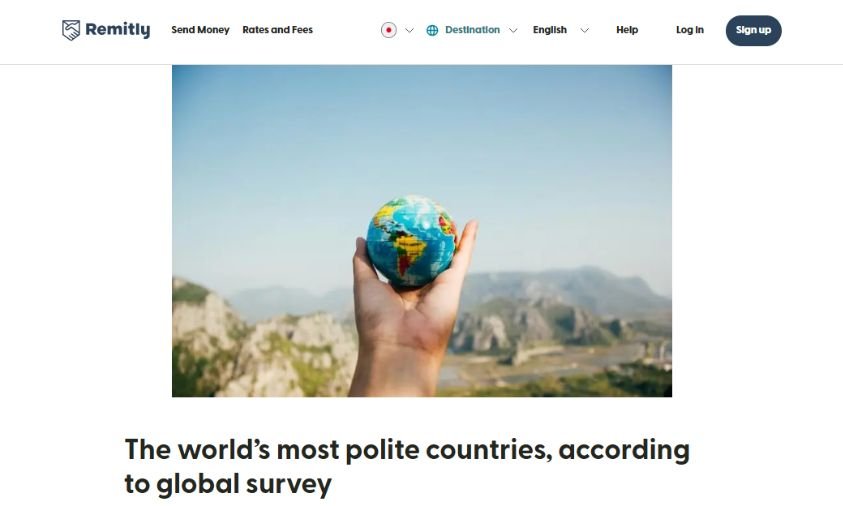This screenshot has height=506, width=843.
Task: Click the toy globe in the hero photo
Action: click(x=411, y=241)
